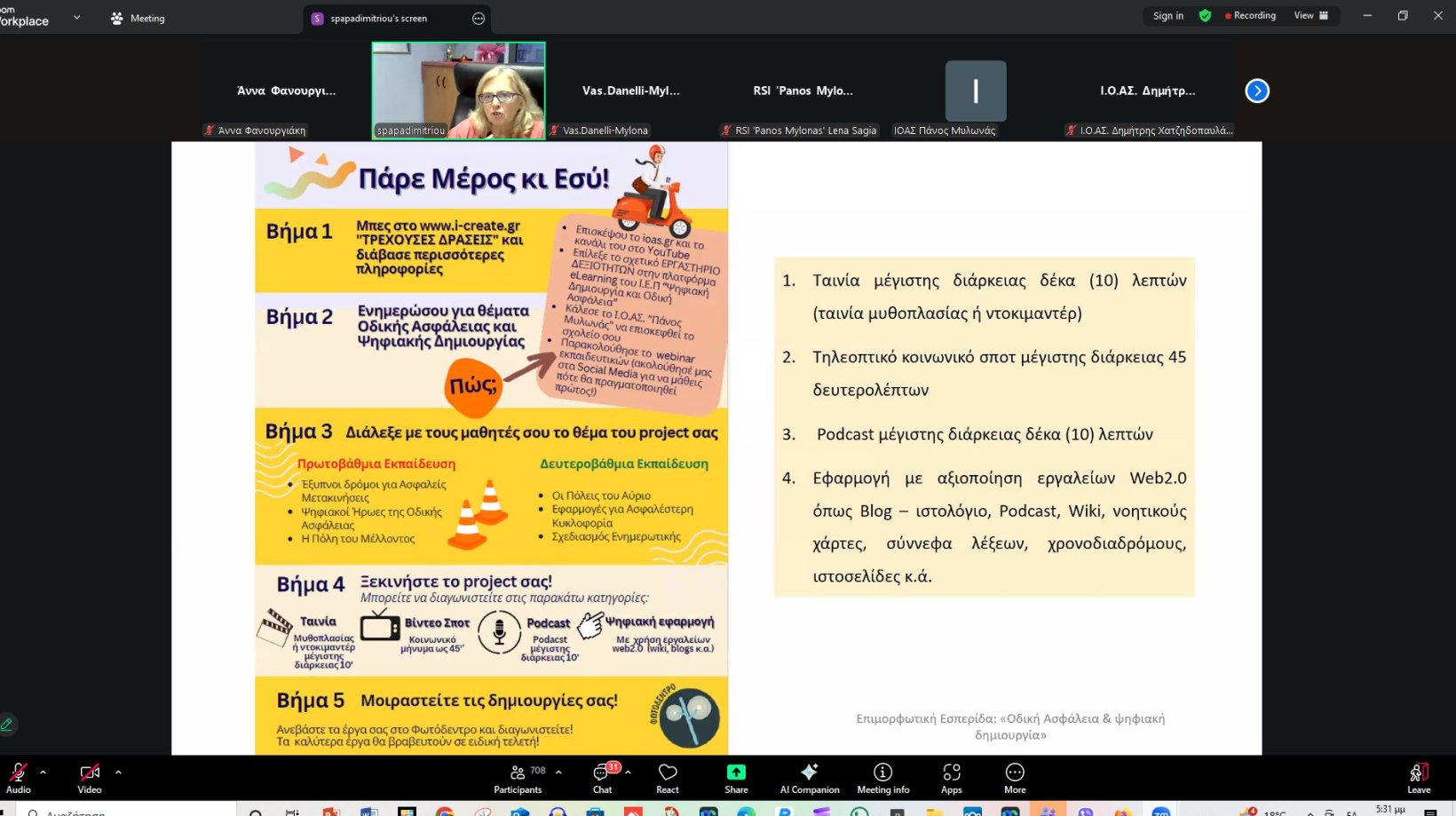Screen dimensions: 1456x816
Task: Expand video options chevron beside Video
Action: (x=118, y=772)
